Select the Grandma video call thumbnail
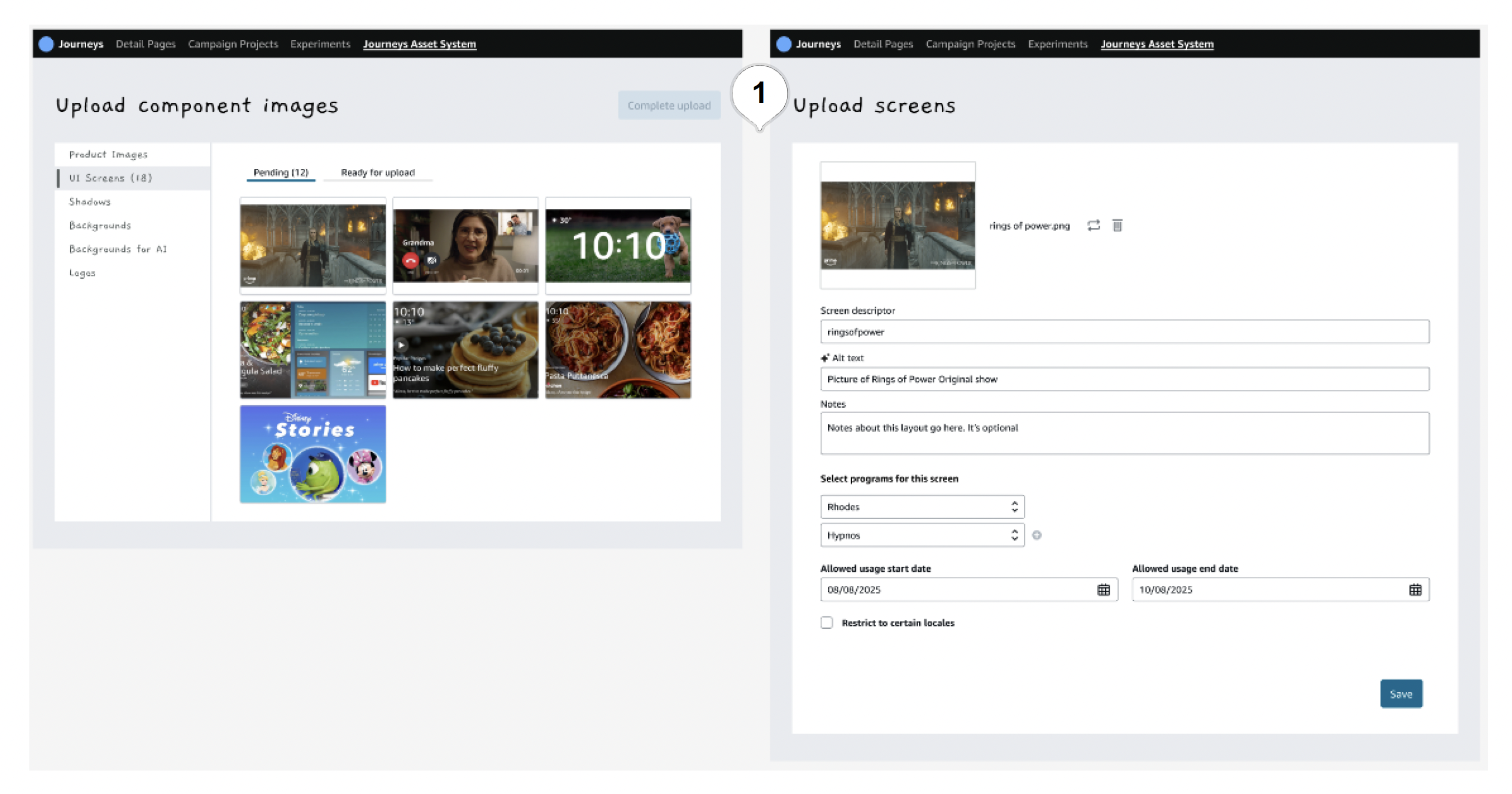The width and height of the screenshot is (1512, 794). [x=466, y=245]
